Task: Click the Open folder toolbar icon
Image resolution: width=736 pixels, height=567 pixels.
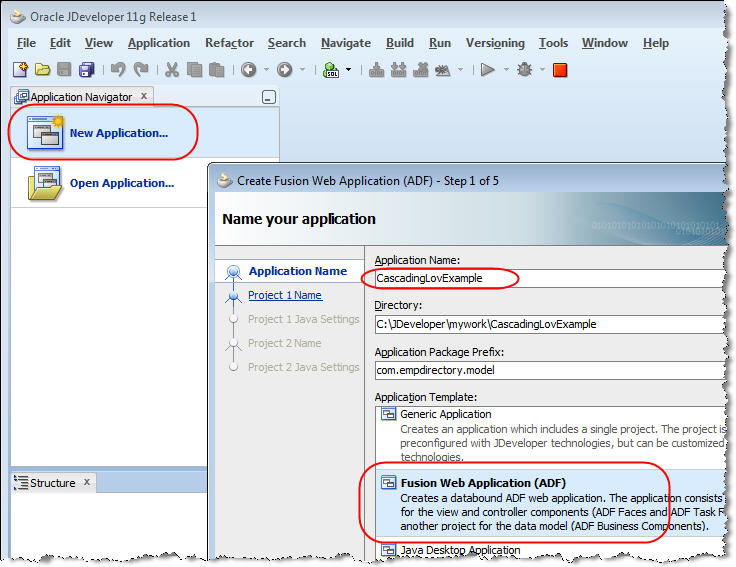Action: [x=42, y=70]
